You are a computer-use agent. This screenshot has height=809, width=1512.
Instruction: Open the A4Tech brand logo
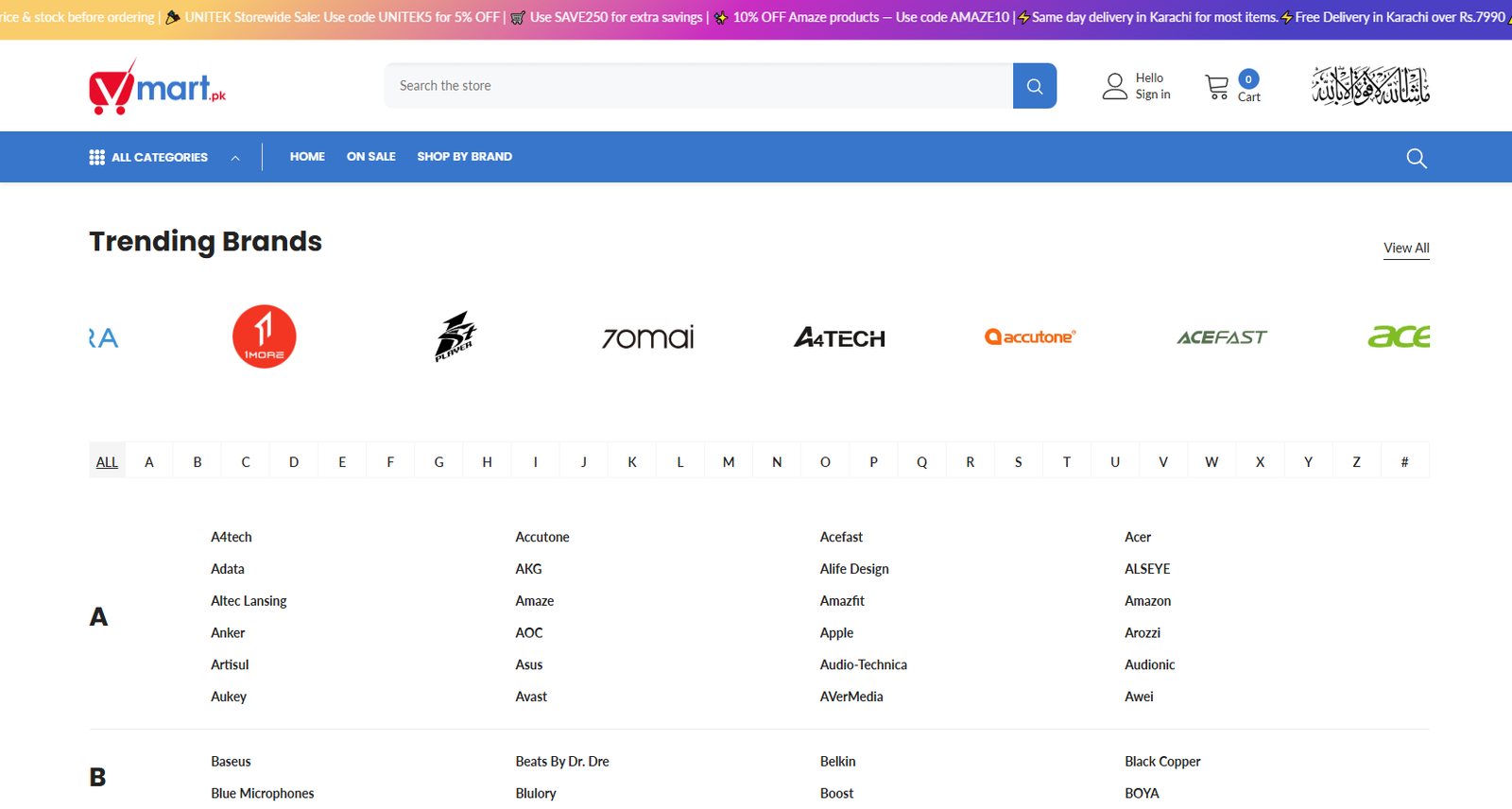click(839, 337)
